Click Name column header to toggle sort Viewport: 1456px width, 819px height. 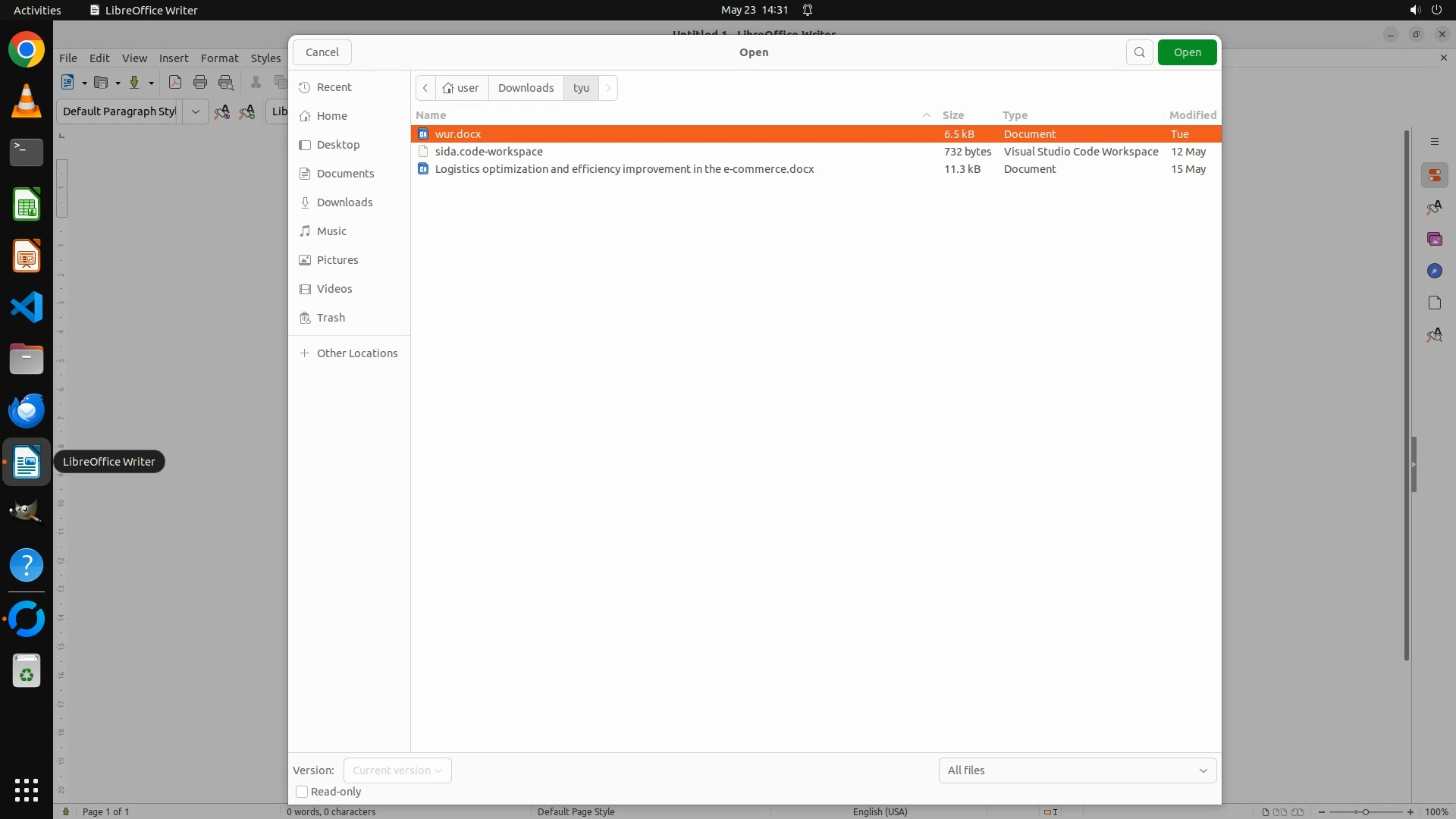[x=431, y=115]
